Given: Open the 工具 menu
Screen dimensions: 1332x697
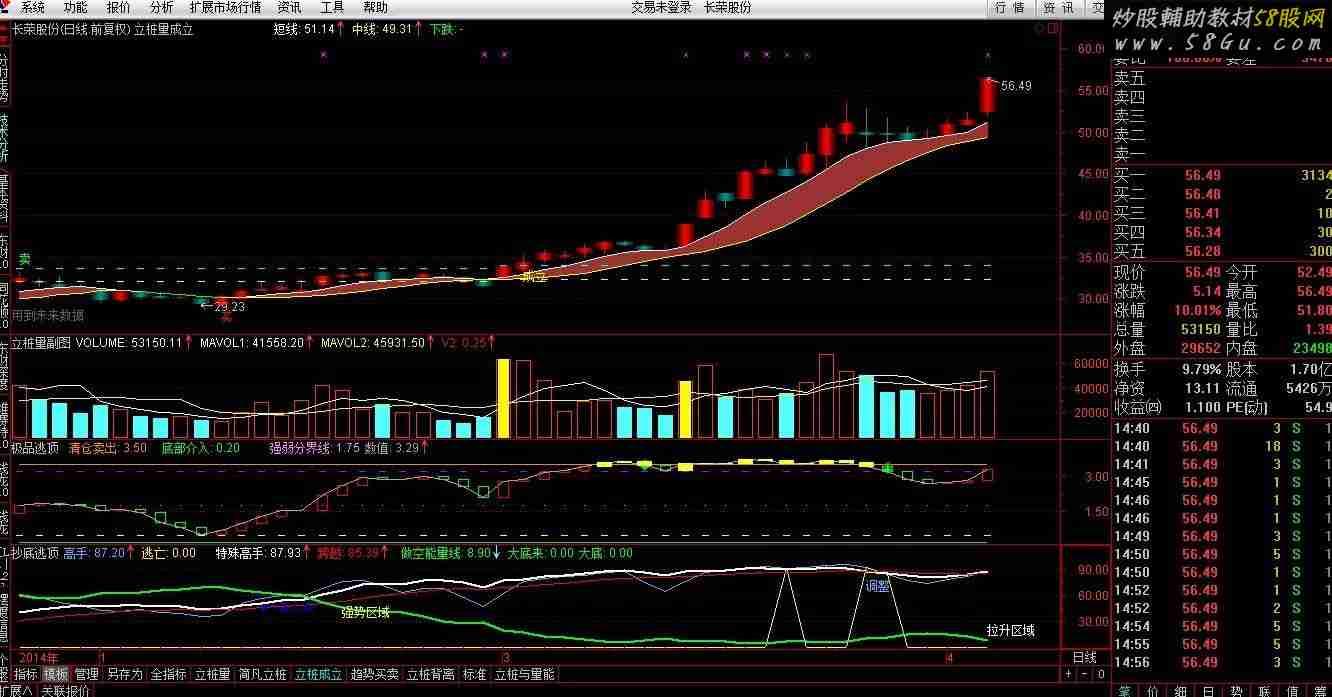Looking at the screenshot, I should click(333, 7).
